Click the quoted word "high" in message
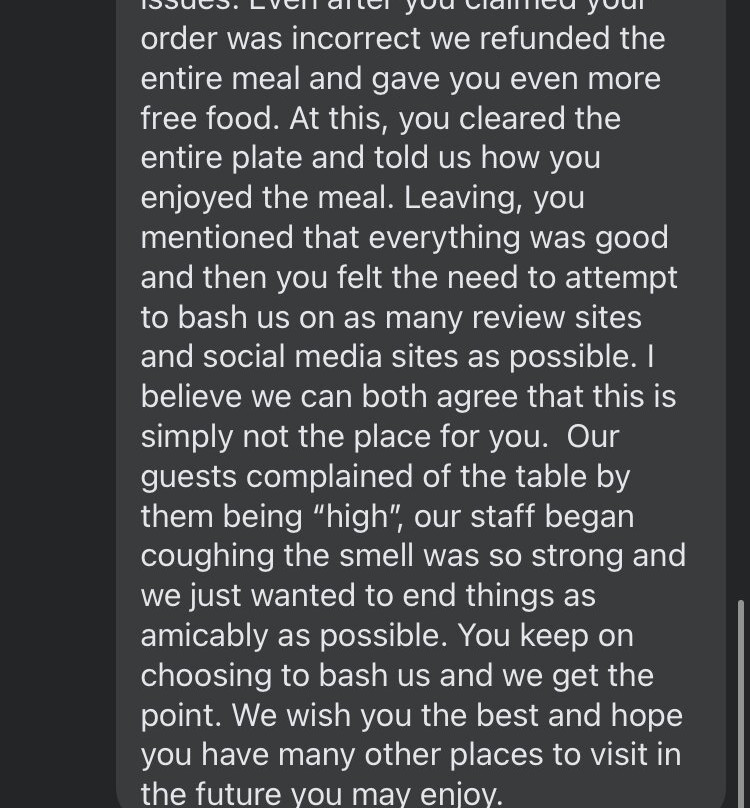The height and width of the screenshot is (808, 750). pos(357,516)
